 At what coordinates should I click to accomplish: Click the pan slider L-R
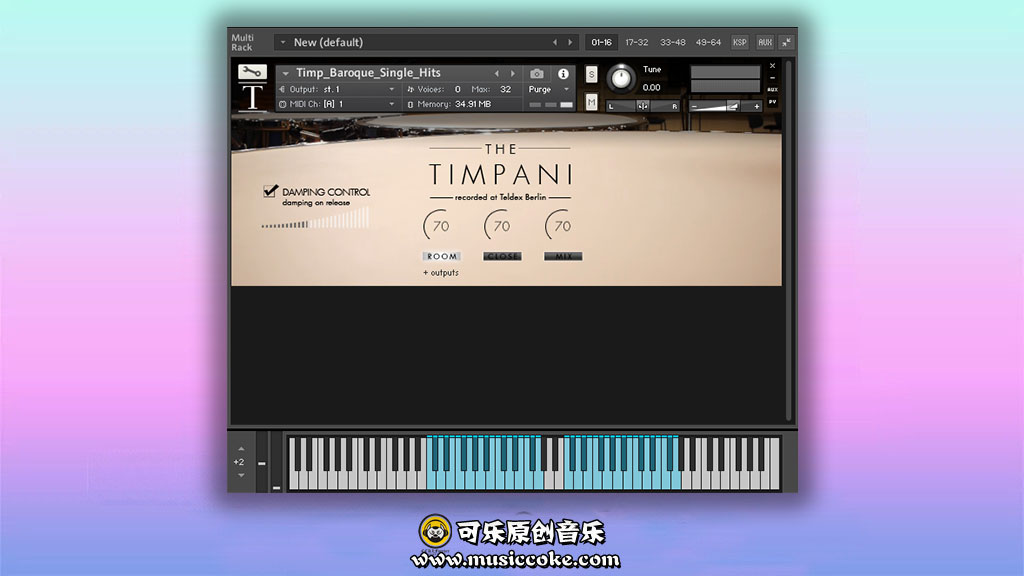point(643,106)
